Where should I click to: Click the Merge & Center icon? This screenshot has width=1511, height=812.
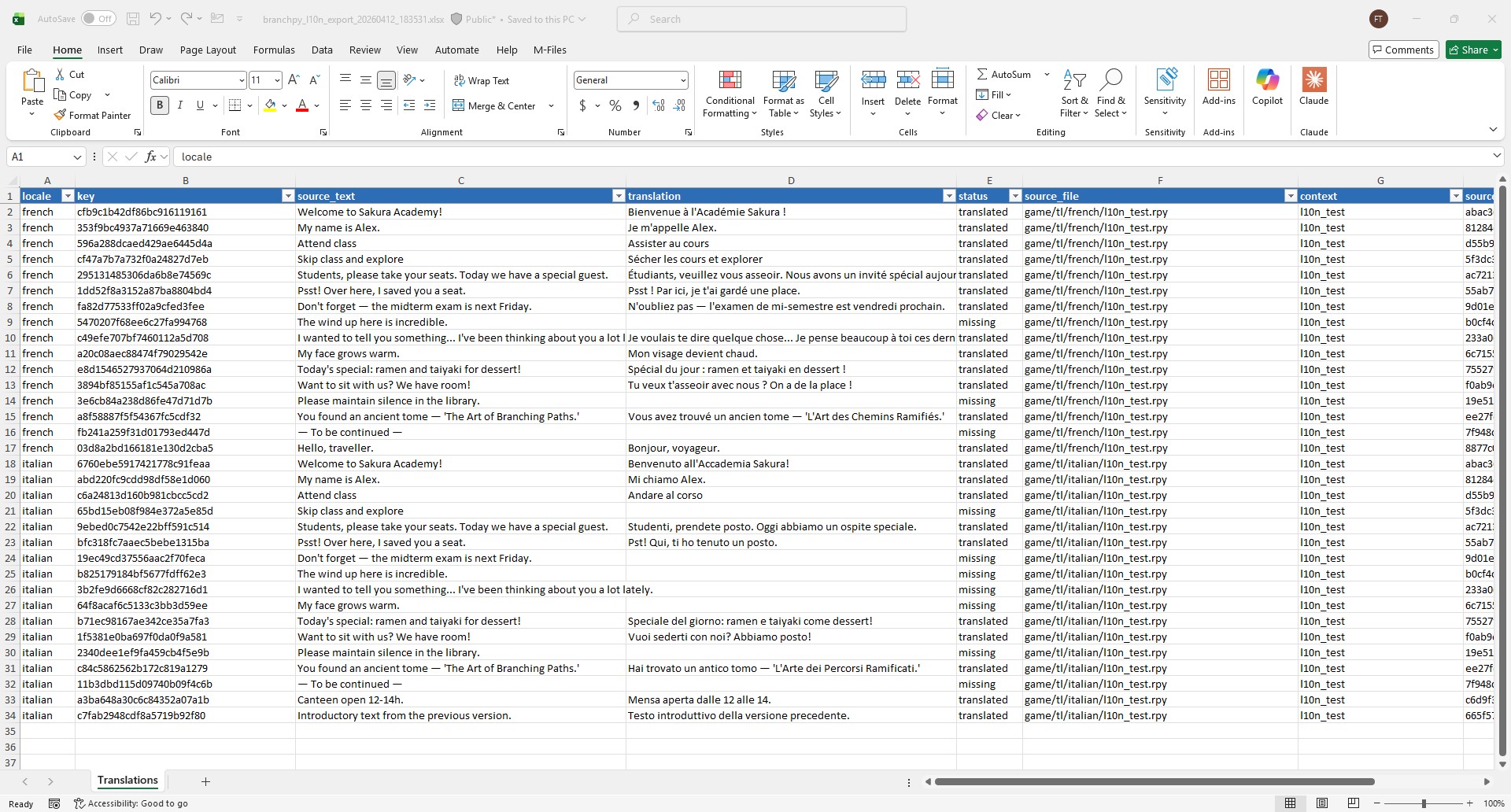459,105
